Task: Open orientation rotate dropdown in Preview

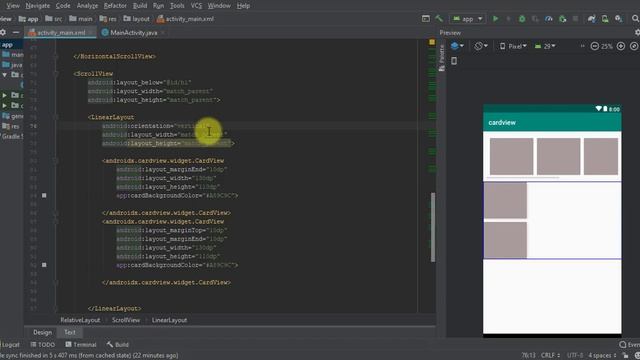Action: 481,46
